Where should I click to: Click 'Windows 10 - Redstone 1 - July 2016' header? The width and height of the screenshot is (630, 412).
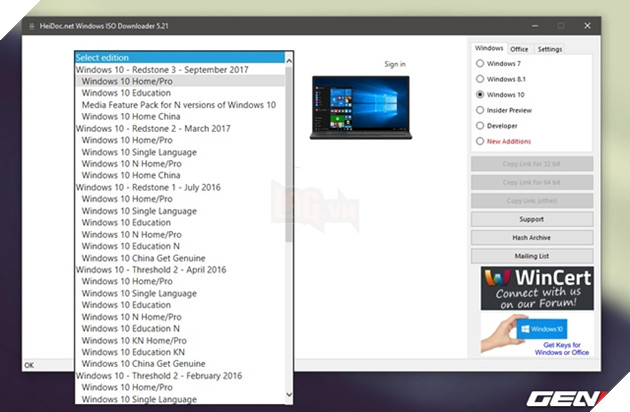180,187
